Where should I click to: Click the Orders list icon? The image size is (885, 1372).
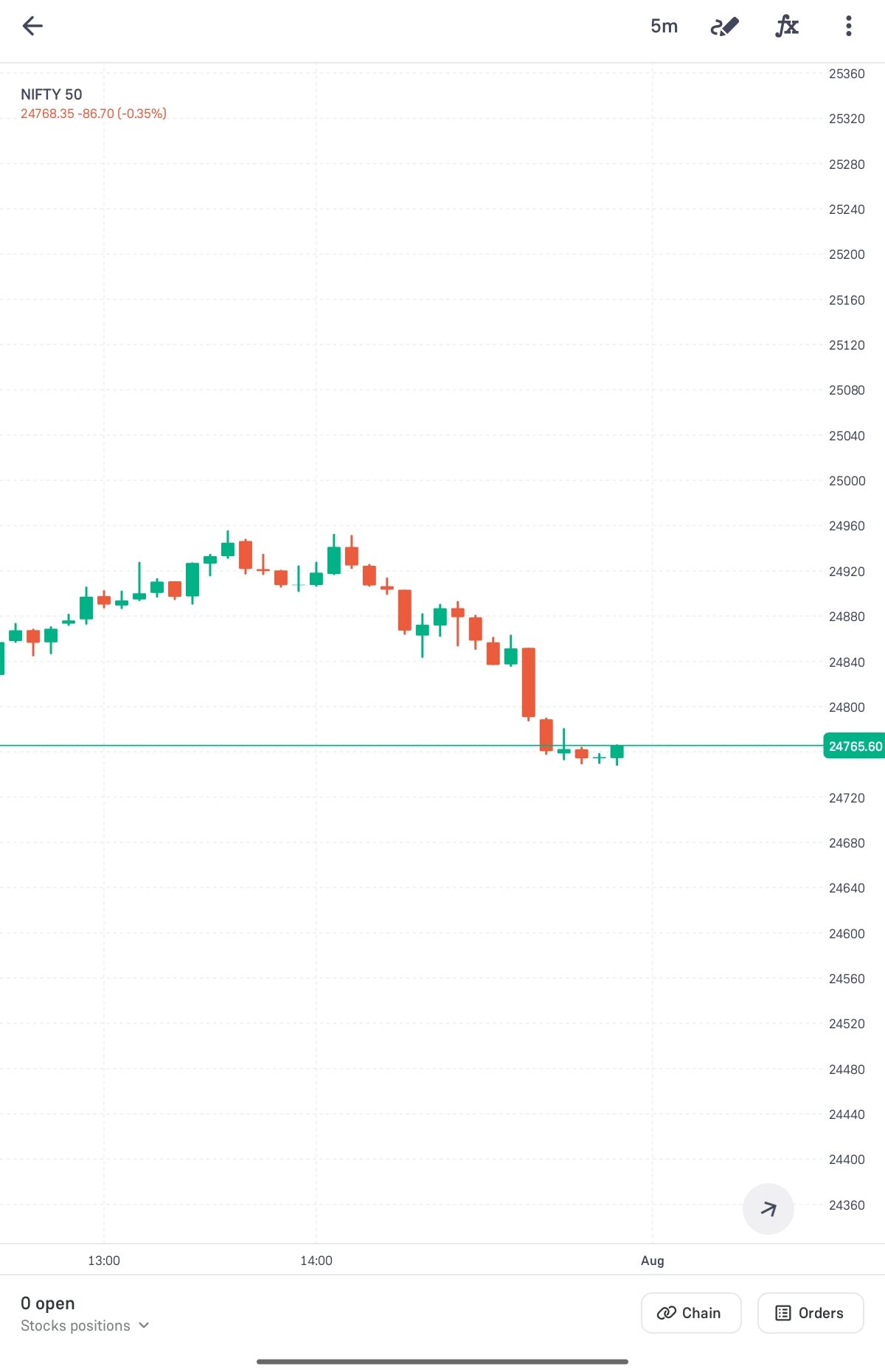pos(783,1313)
